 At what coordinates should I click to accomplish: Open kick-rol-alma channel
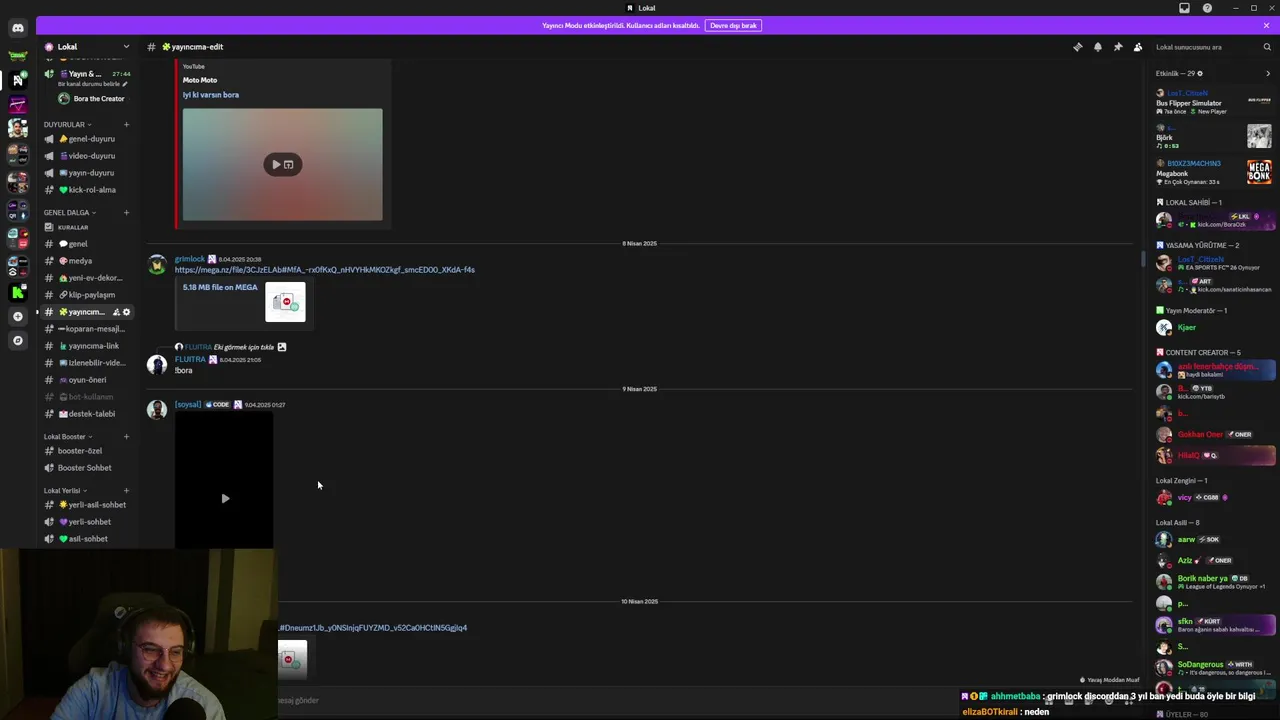[x=87, y=190]
